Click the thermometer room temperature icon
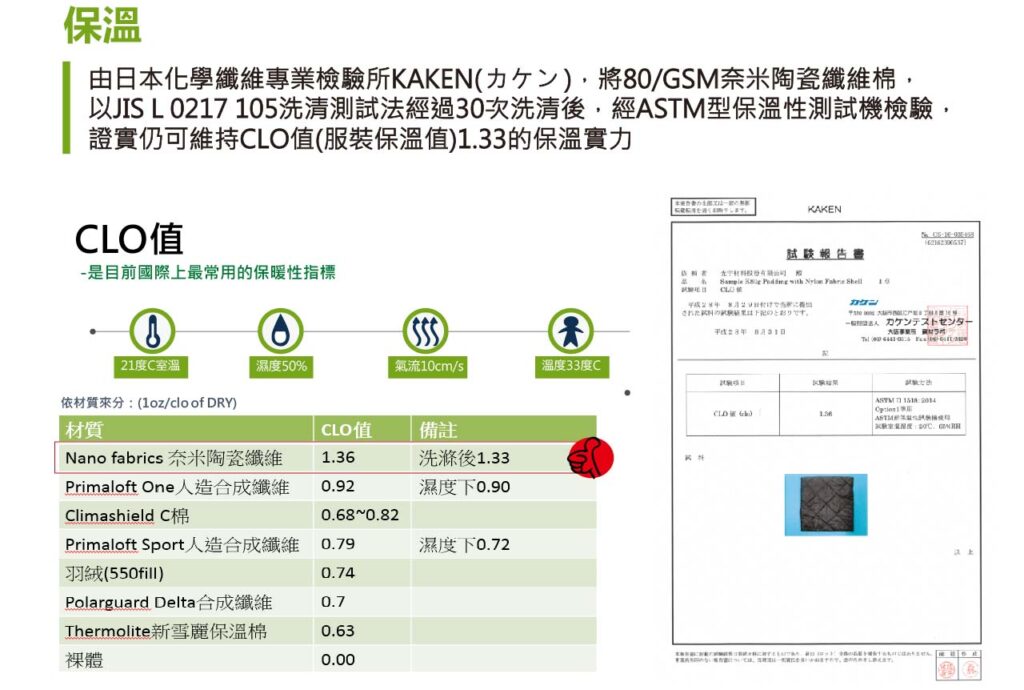Viewport: 1024px width, 690px height. (152, 330)
